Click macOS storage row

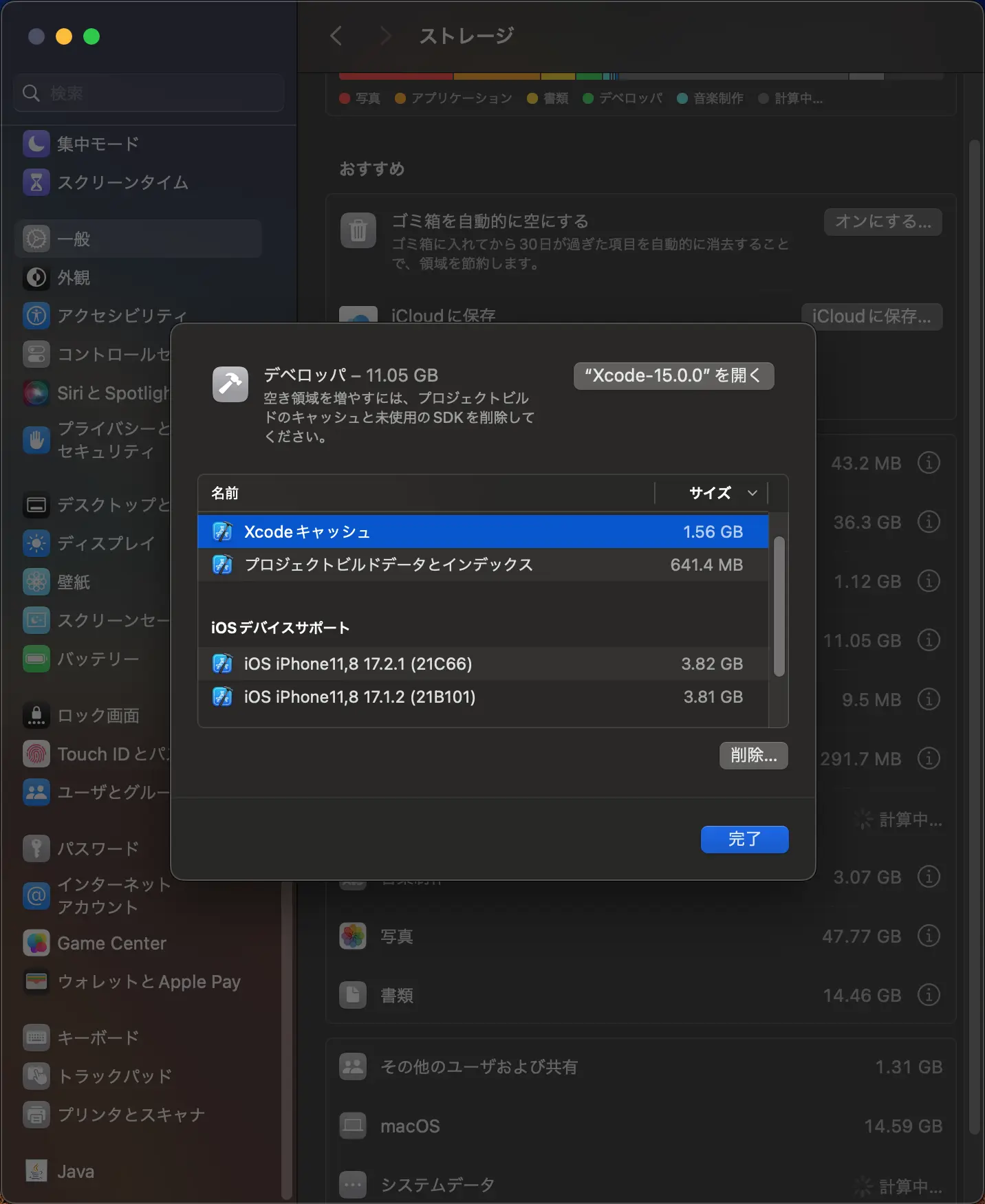(640, 1126)
